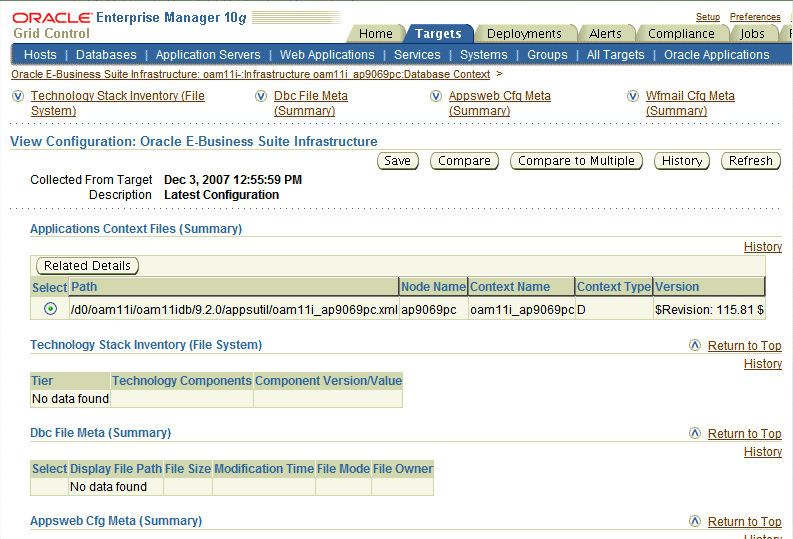793x539 pixels.
Task: Jump to Dbc File Meta (Summary) link
Action: coord(311,103)
